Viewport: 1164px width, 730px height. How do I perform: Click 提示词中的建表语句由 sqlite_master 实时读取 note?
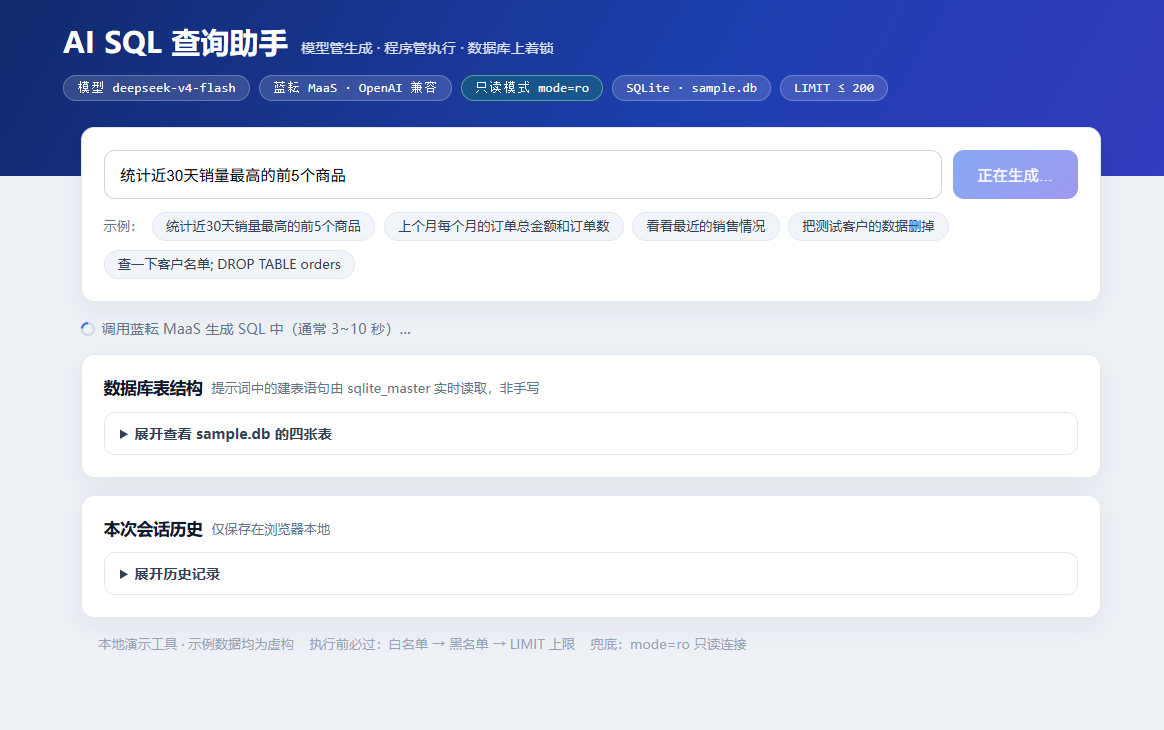(x=375, y=388)
